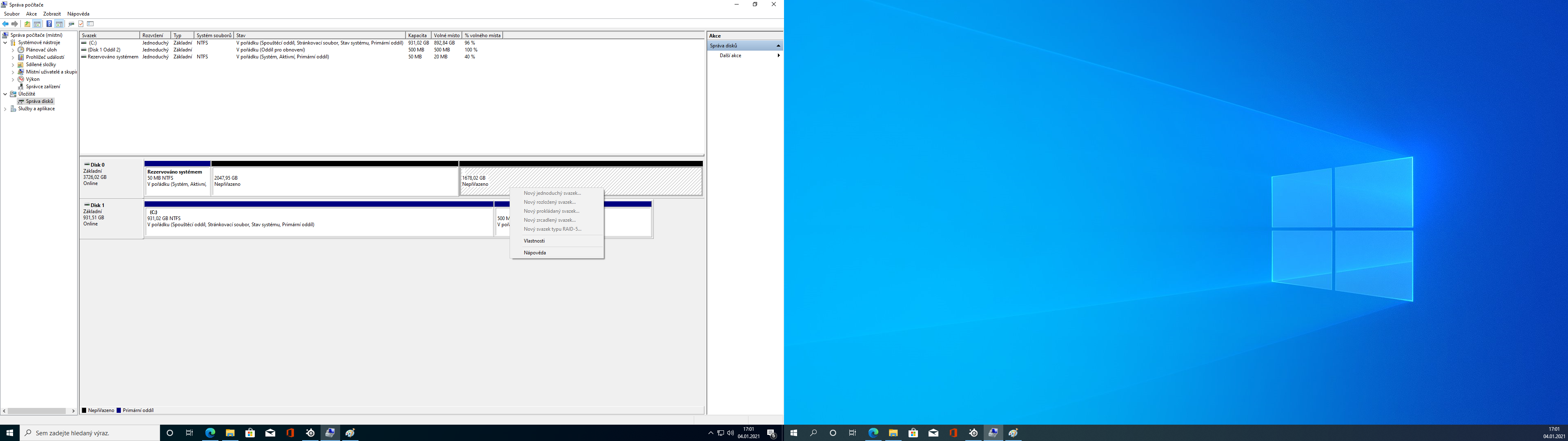
Task: Choose Nápověda in the context menu
Action: 535,252
